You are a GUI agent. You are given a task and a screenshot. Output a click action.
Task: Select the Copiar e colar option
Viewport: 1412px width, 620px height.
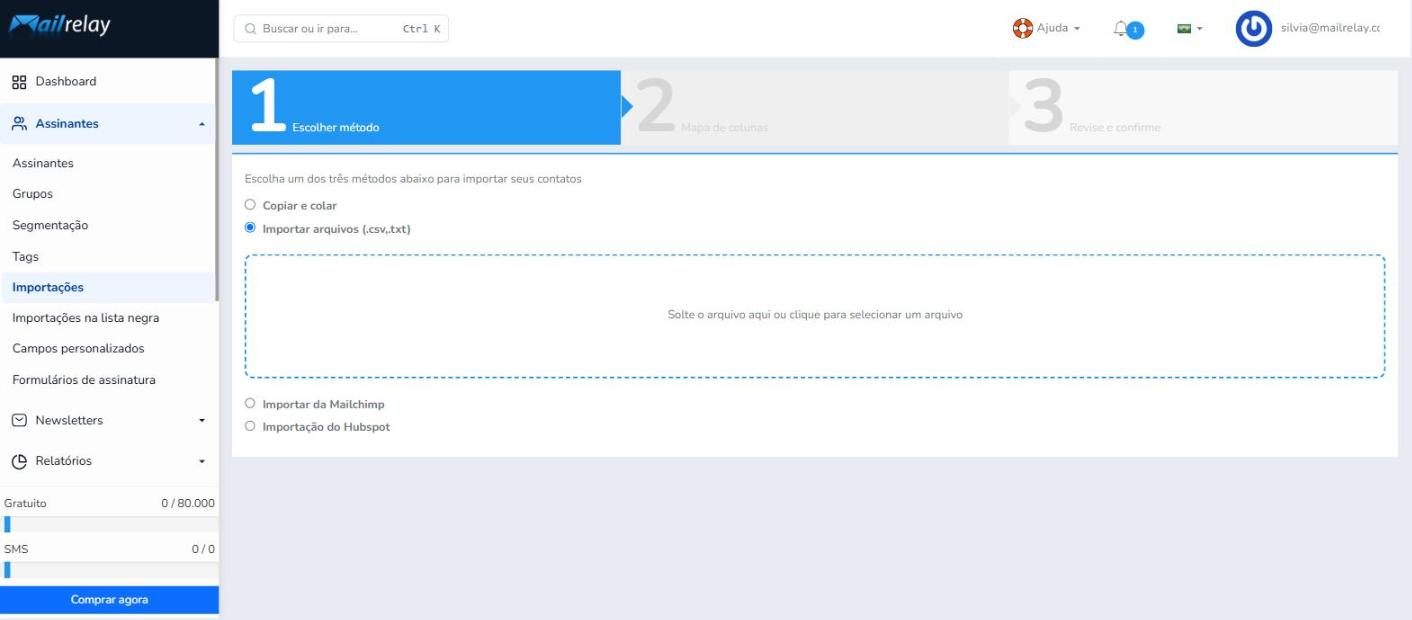coord(250,205)
